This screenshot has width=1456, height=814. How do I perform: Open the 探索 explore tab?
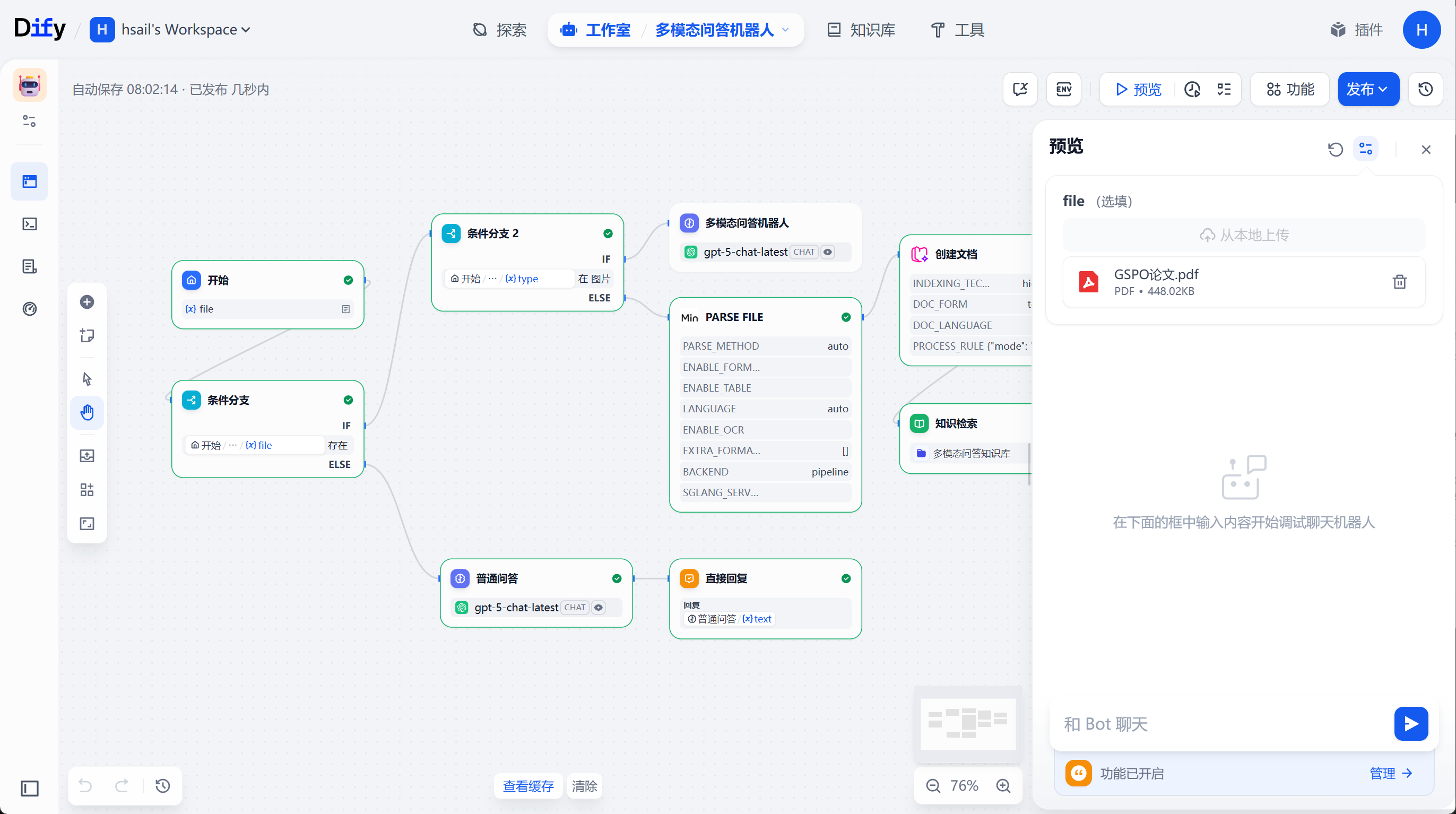point(500,29)
